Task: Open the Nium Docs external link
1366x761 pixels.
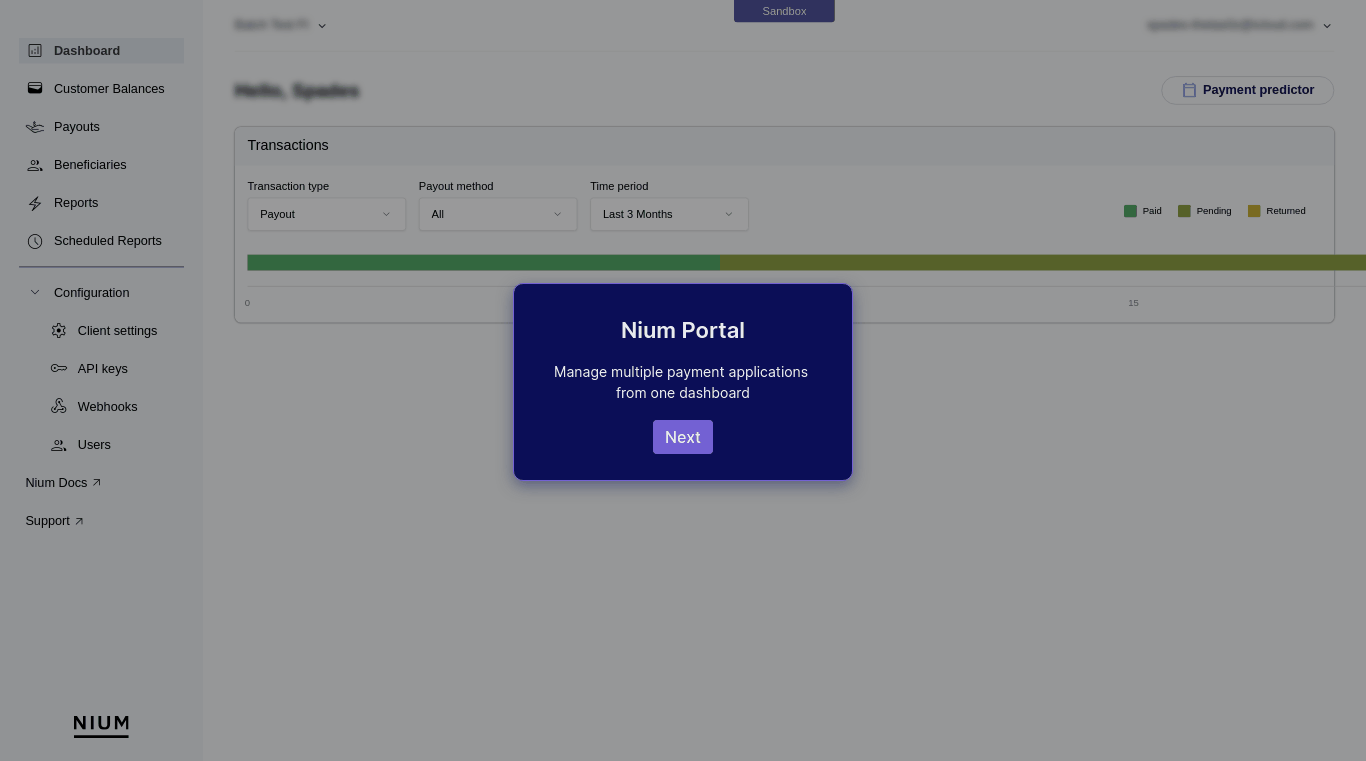Action: point(63,483)
